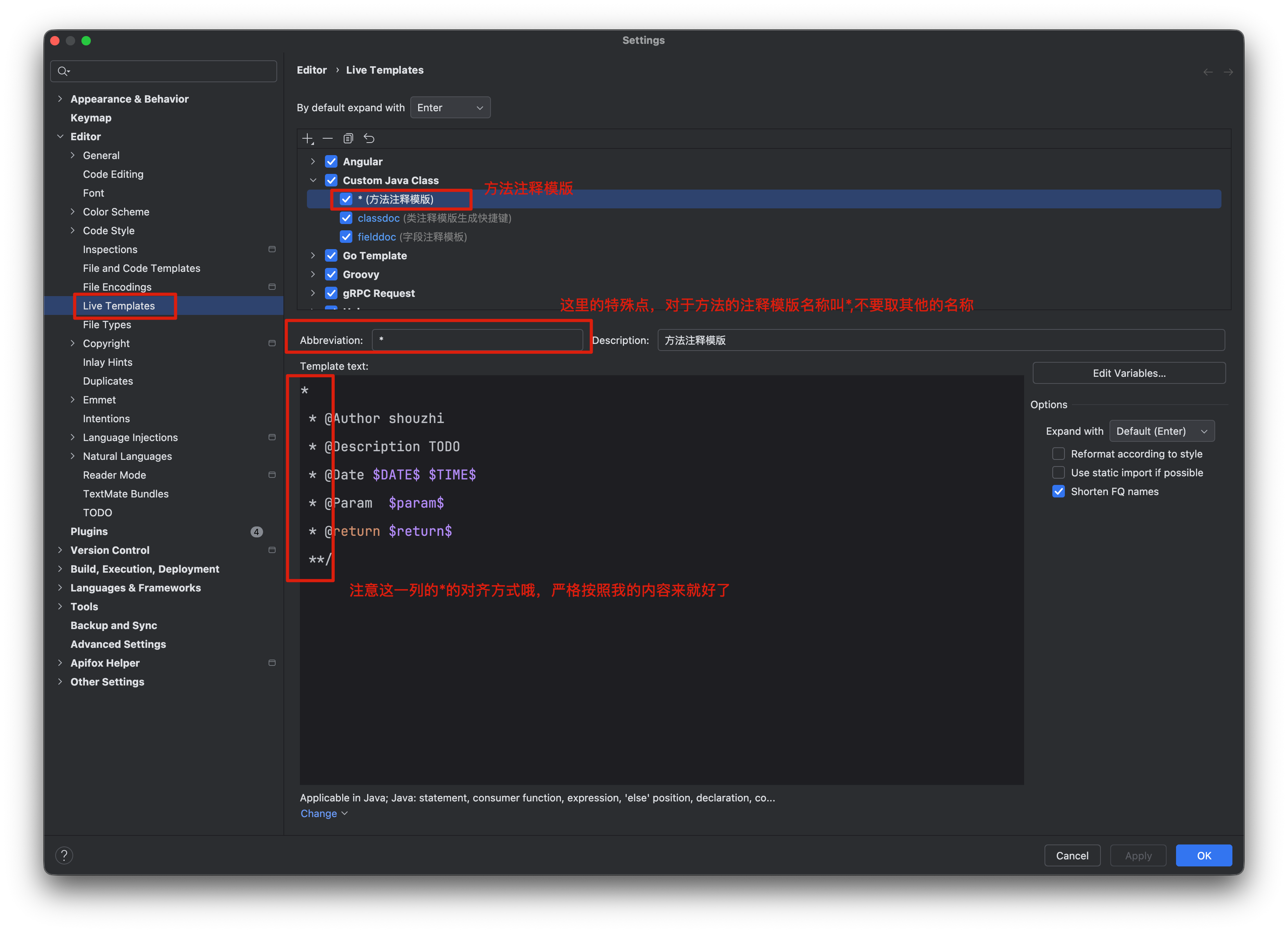This screenshot has width=1288, height=933.
Task: Click the duplicate template icon
Action: [348, 138]
